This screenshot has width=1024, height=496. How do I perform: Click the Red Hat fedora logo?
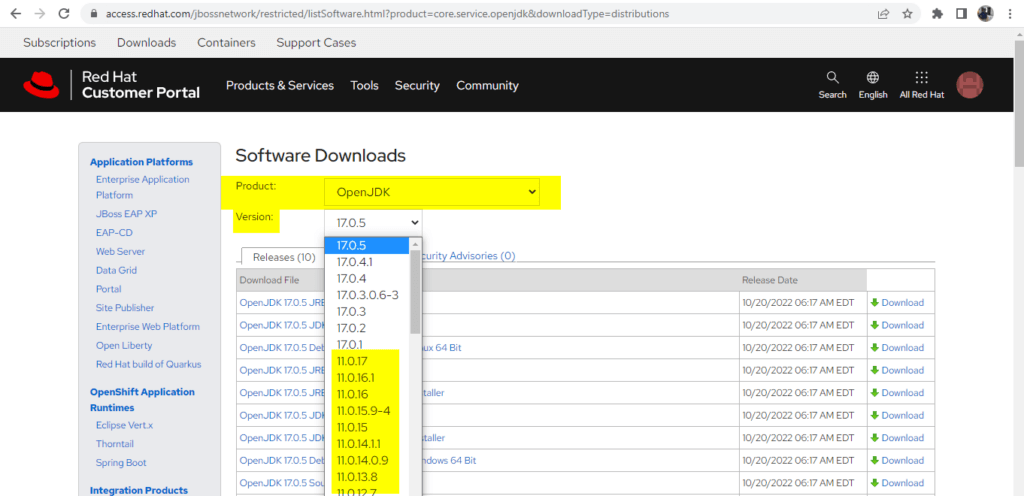(x=41, y=85)
